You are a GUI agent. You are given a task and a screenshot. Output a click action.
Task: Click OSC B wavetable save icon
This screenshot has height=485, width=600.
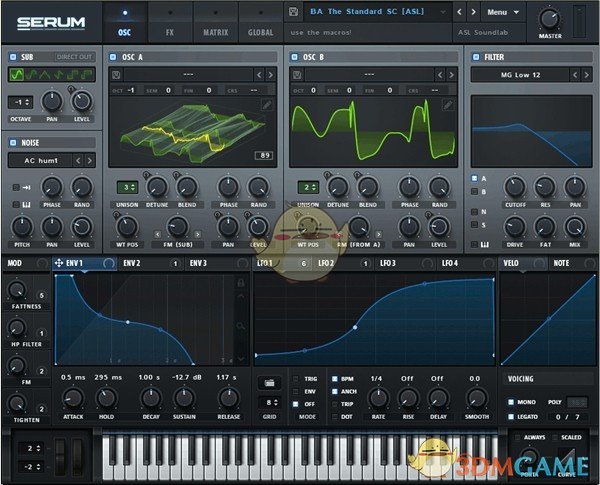point(297,75)
